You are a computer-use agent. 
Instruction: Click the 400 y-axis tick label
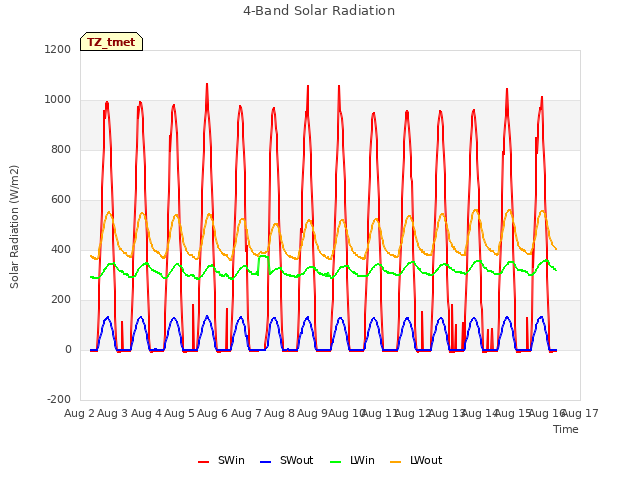[x=61, y=249]
